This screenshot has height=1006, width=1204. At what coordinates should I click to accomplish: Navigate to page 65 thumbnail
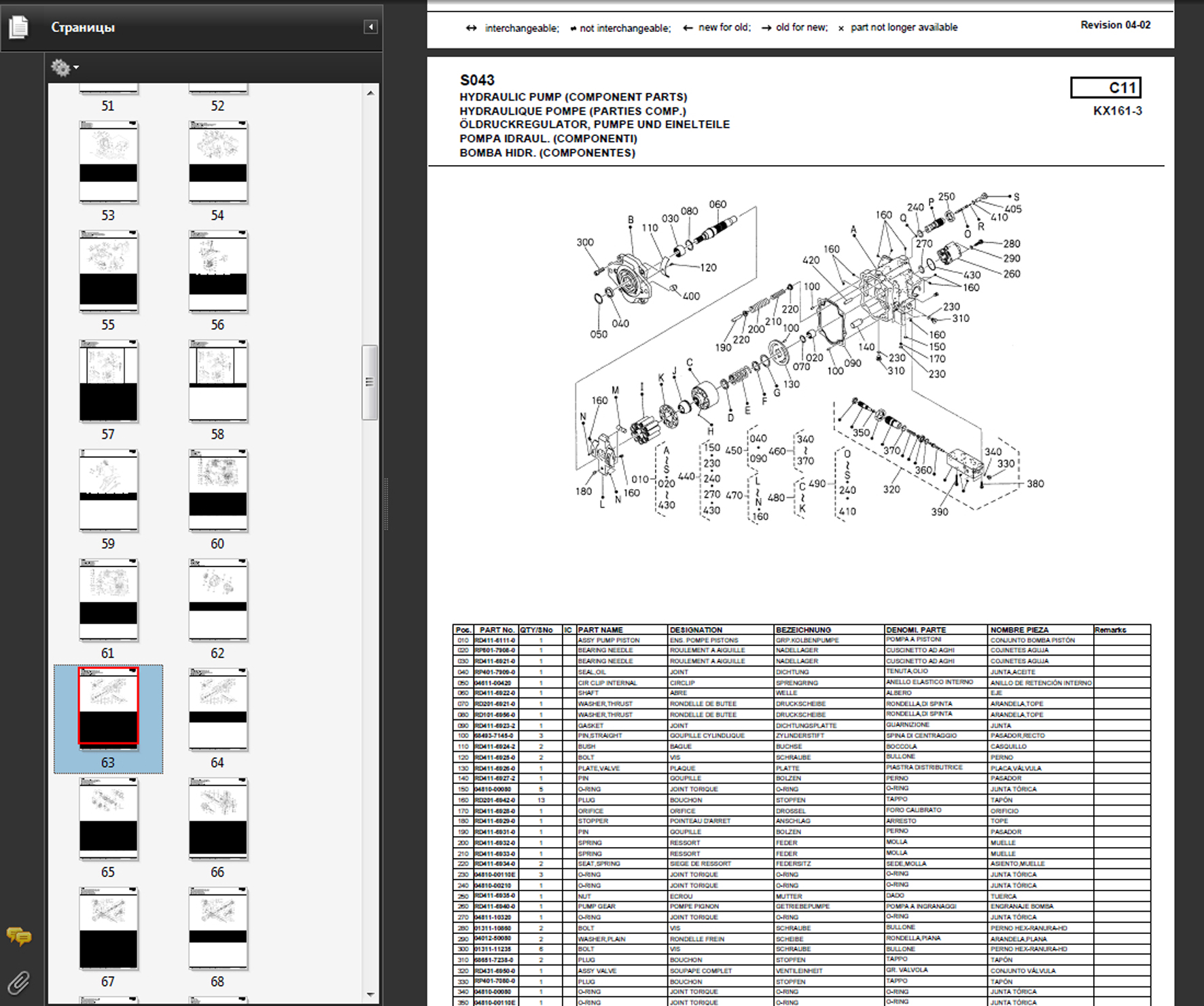(x=108, y=818)
